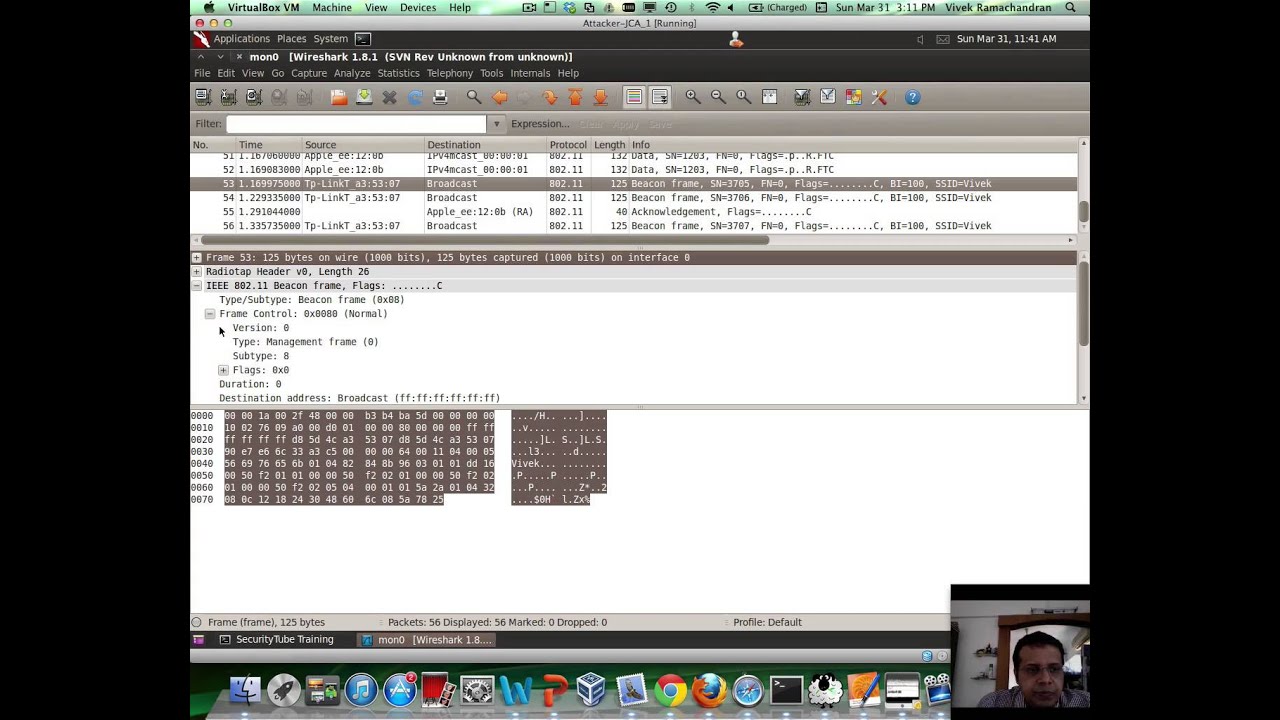Jump to the last packet icon
1280x720 pixels.
600,97
